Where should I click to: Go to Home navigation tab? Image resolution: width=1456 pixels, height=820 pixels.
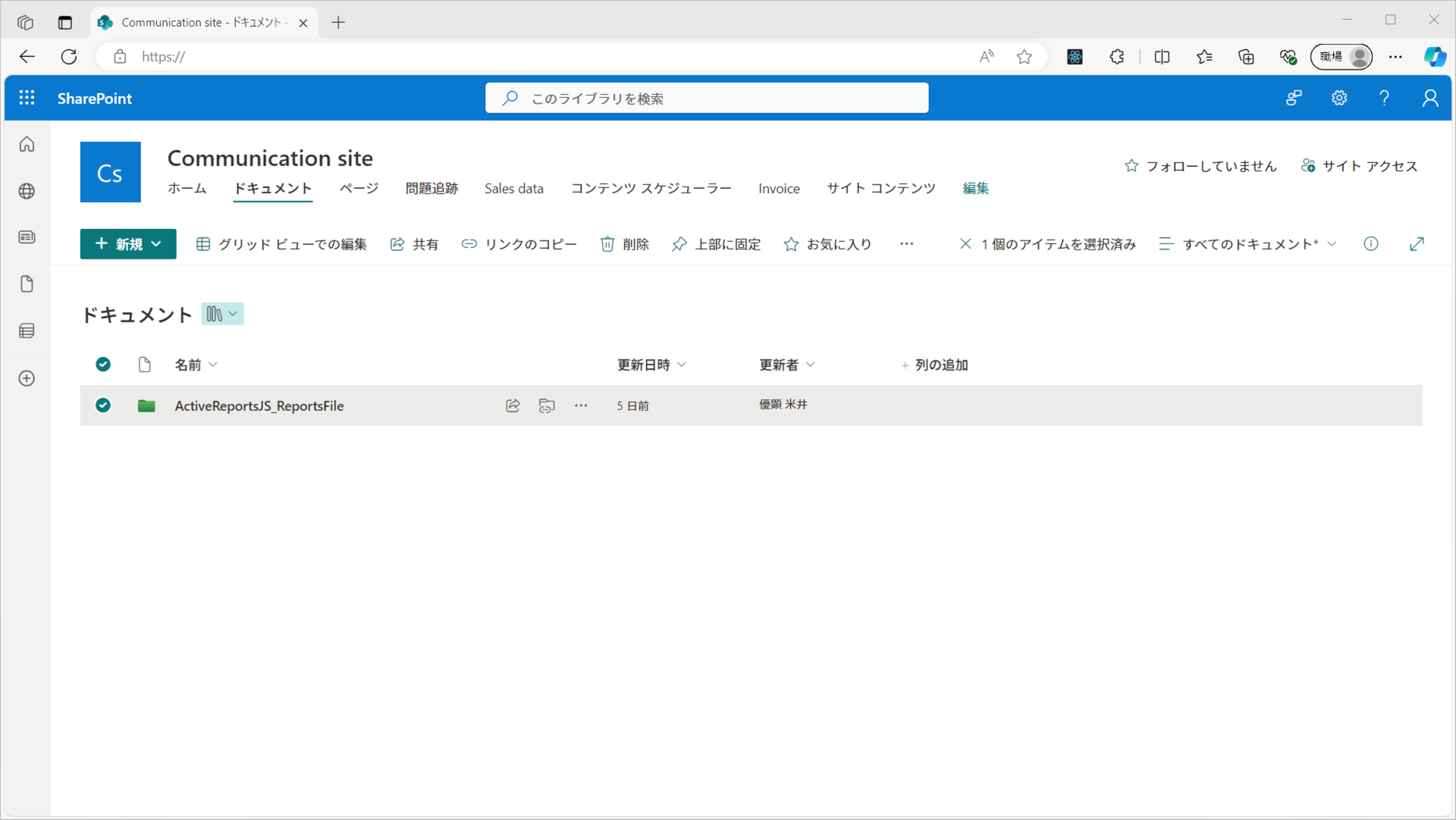click(187, 188)
